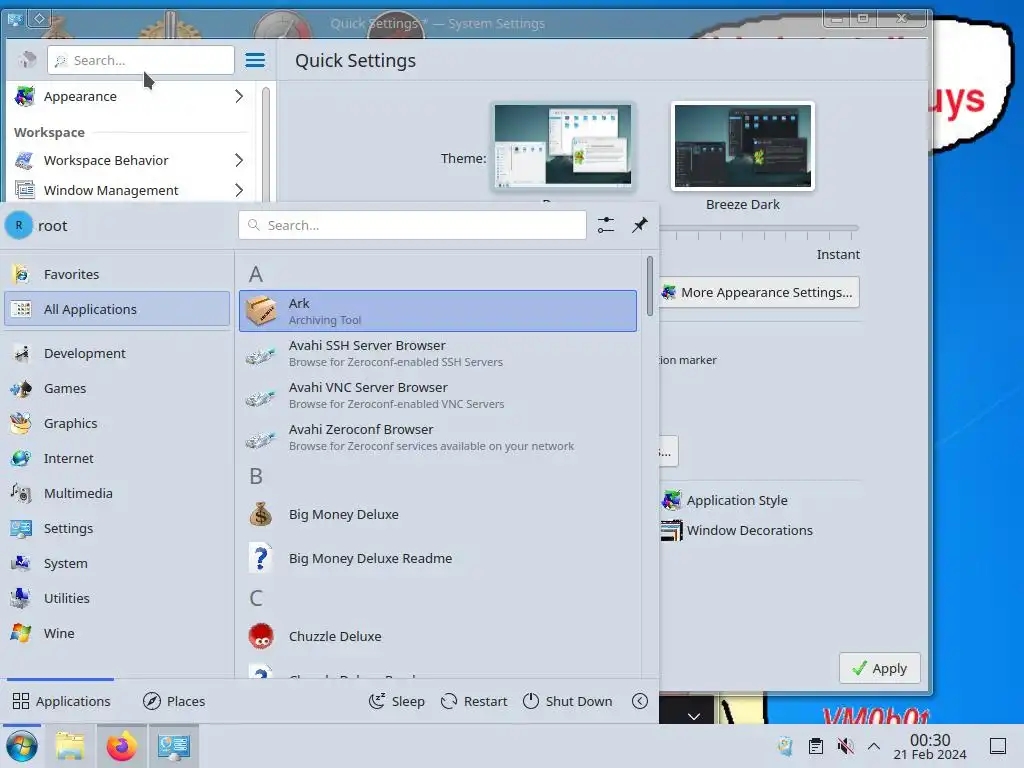The height and width of the screenshot is (768, 1024).
Task: Click the System Settings search field
Action: (140, 60)
